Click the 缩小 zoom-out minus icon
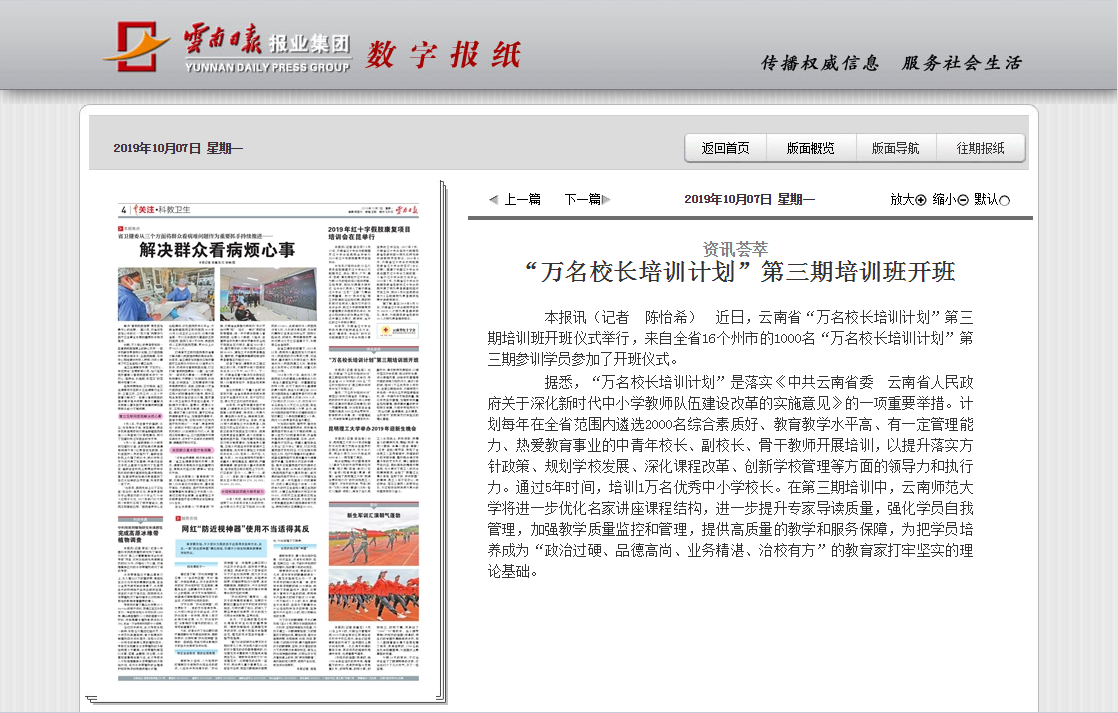Viewport: 1118px width, 713px height. (963, 200)
